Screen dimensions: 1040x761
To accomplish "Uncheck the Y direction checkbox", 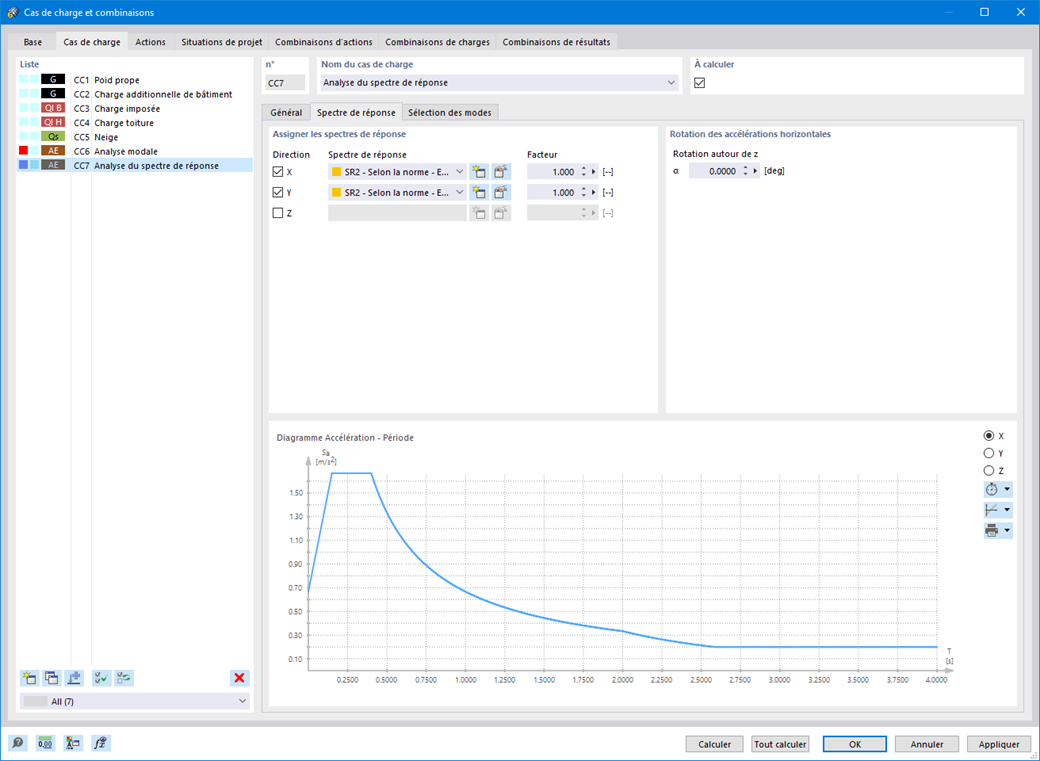I will [278, 192].
